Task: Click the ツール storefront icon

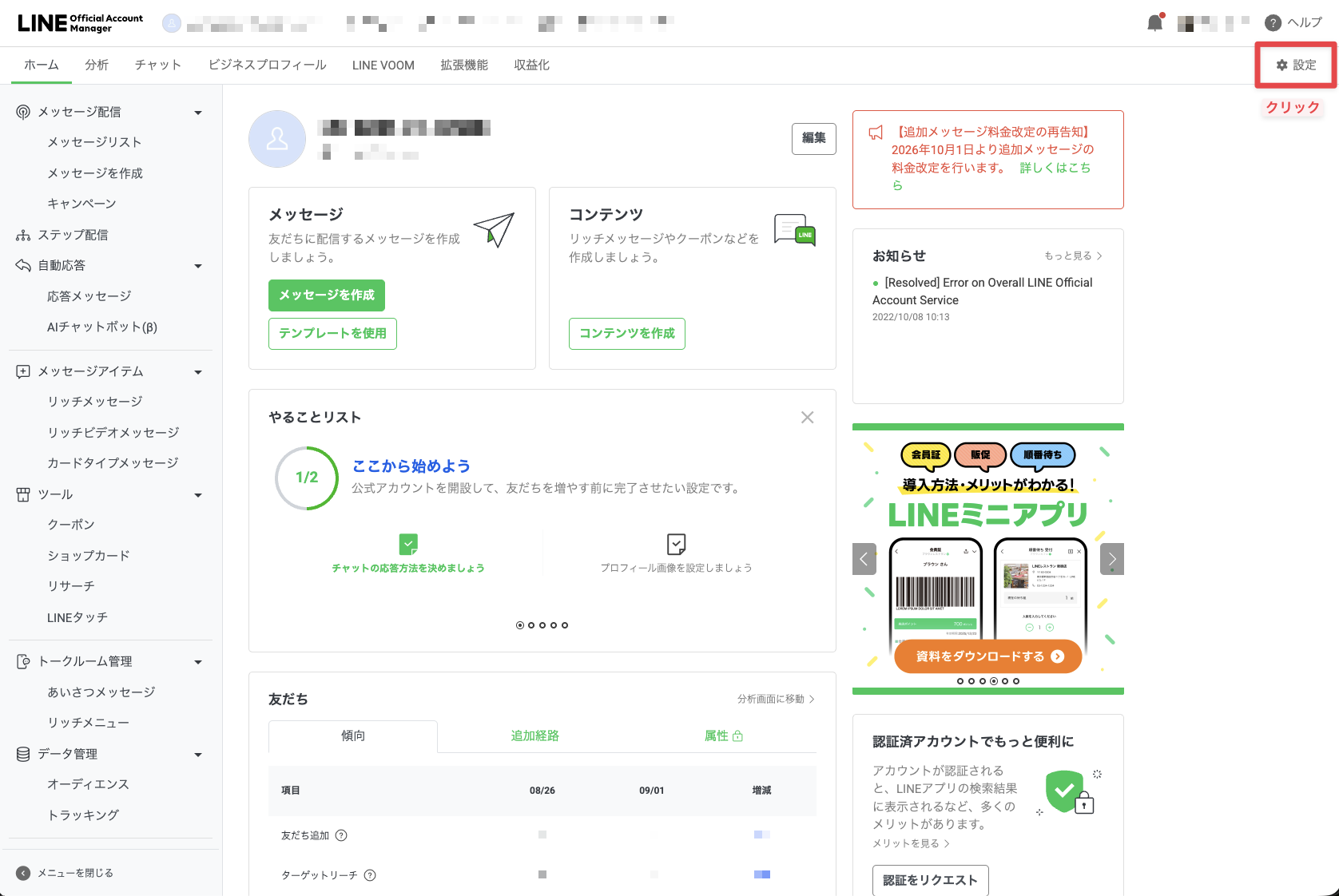Action: click(23, 494)
